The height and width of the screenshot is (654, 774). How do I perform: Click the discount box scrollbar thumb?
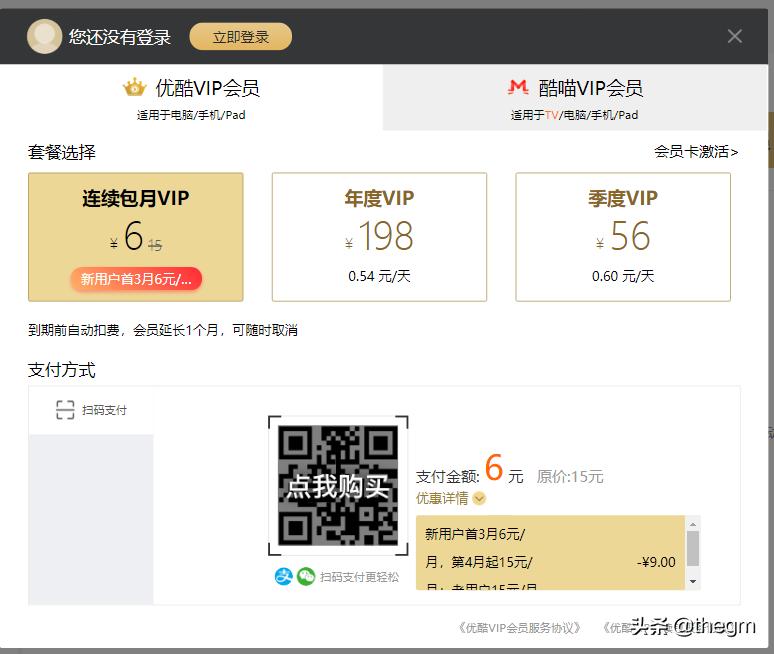pyautogui.click(x=693, y=548)
